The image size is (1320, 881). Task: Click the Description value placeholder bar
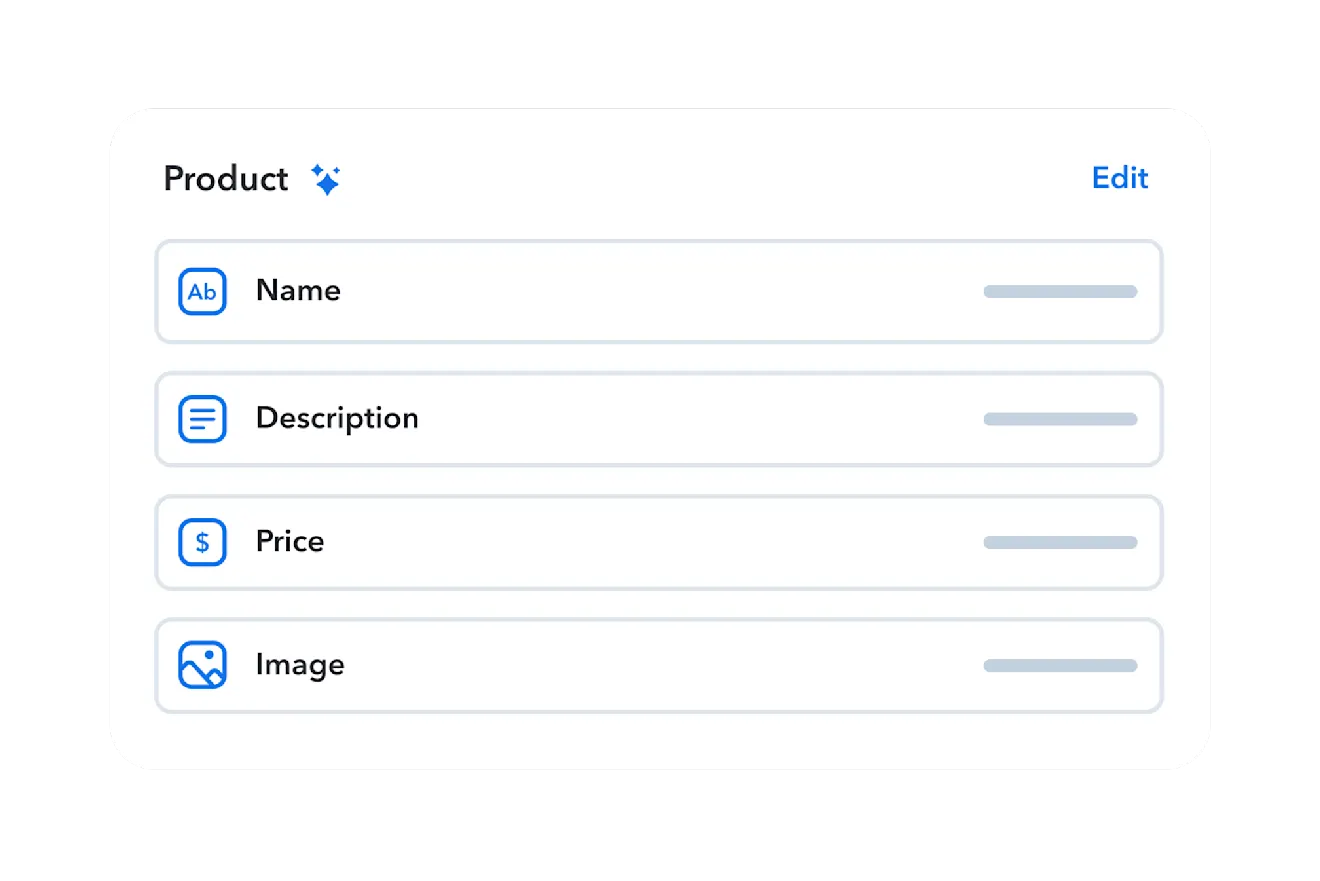[1060, 419]
